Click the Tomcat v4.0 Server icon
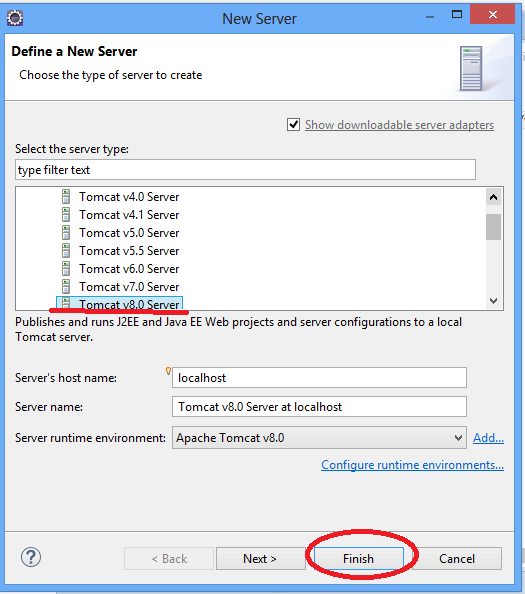The width and height of the screenshot is (525, 594). click(66, 197)
